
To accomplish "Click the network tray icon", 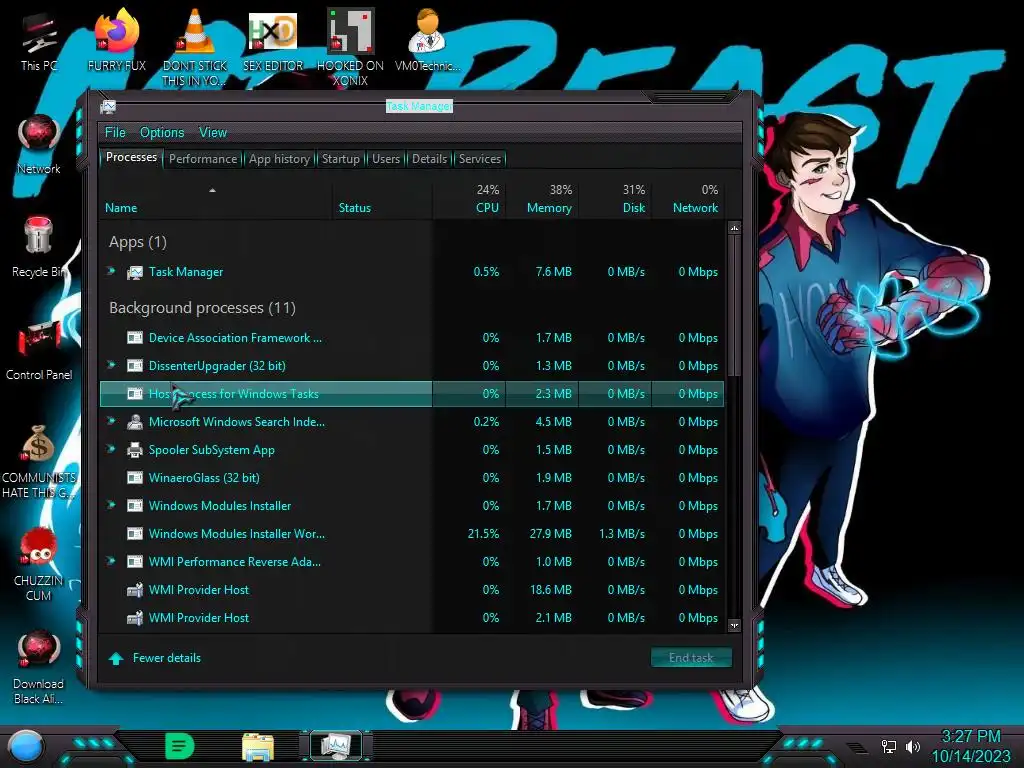I will click(x=889, y=746).
